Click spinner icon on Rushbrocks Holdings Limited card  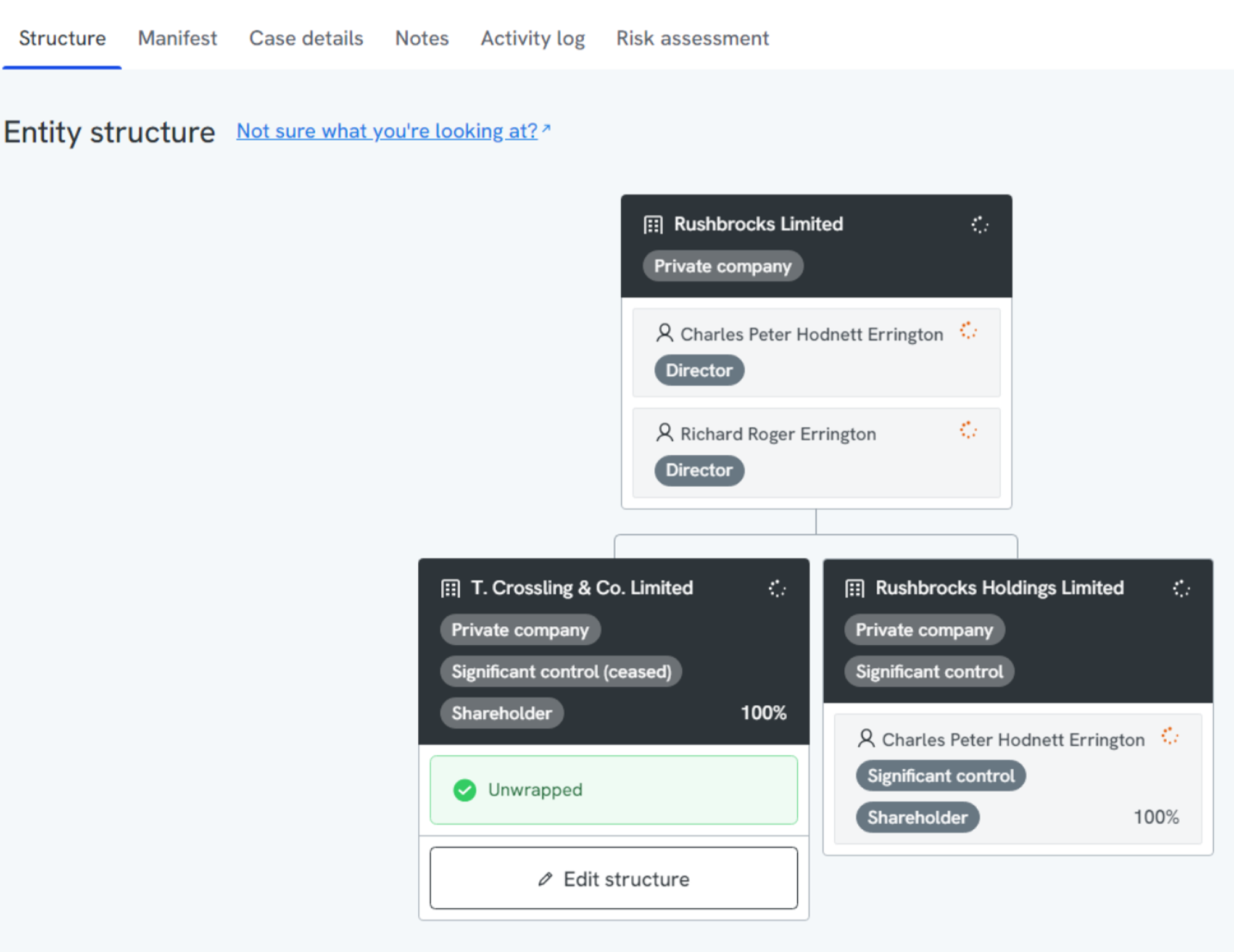[x=1181, y=589]
